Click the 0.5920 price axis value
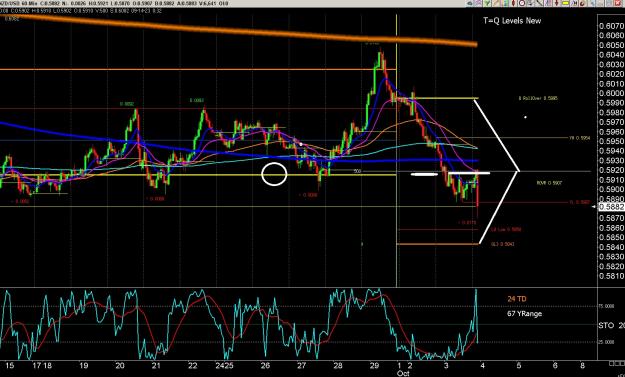 pyautogui.click(x=612, y=171)
